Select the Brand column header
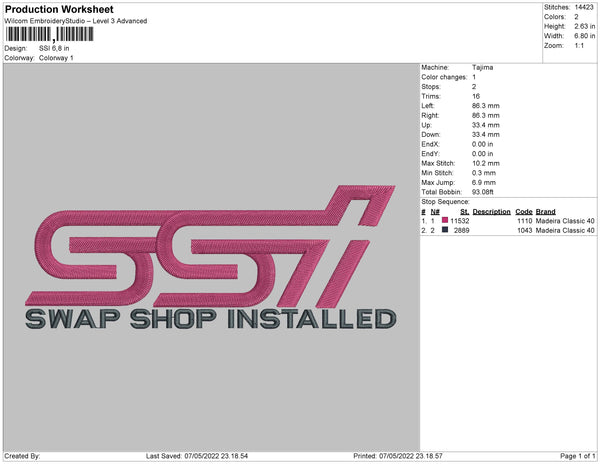The image size is (600, 464). [x=545, y=211]
